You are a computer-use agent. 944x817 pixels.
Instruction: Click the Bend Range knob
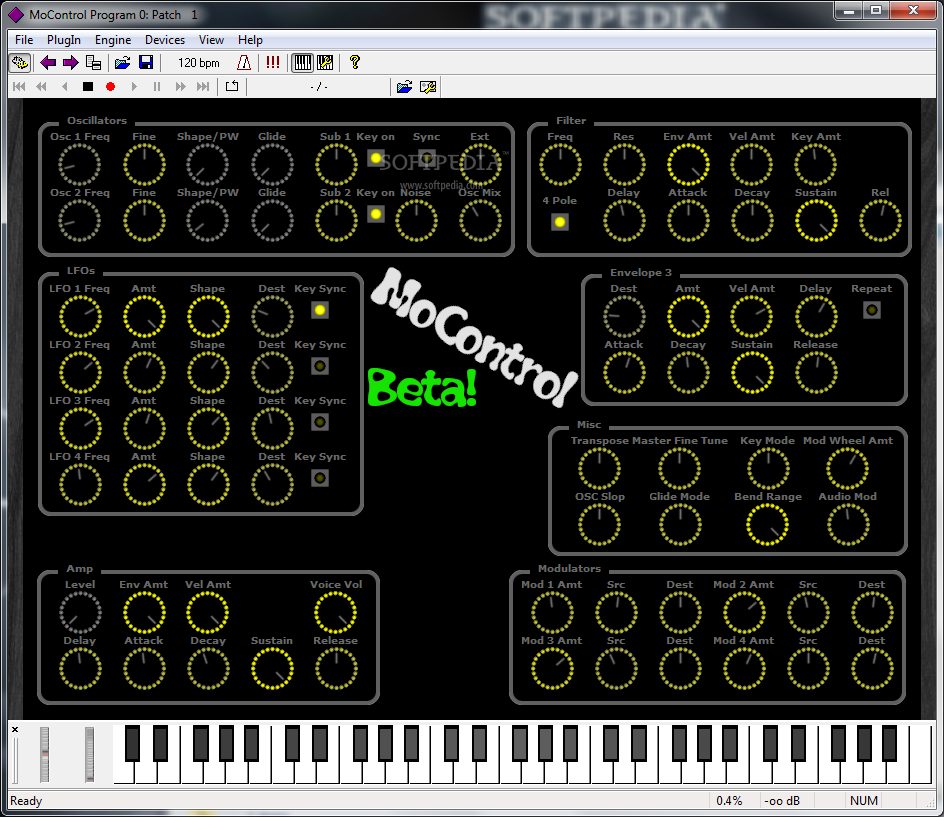(x=768, y=525)
